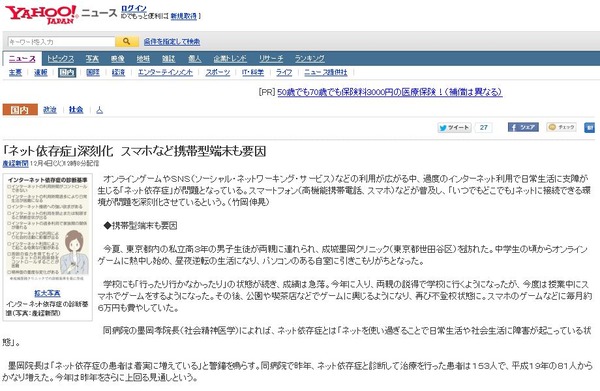Click the ログイン link
This screenshot has width=600, height=391.
click(134, 8)
